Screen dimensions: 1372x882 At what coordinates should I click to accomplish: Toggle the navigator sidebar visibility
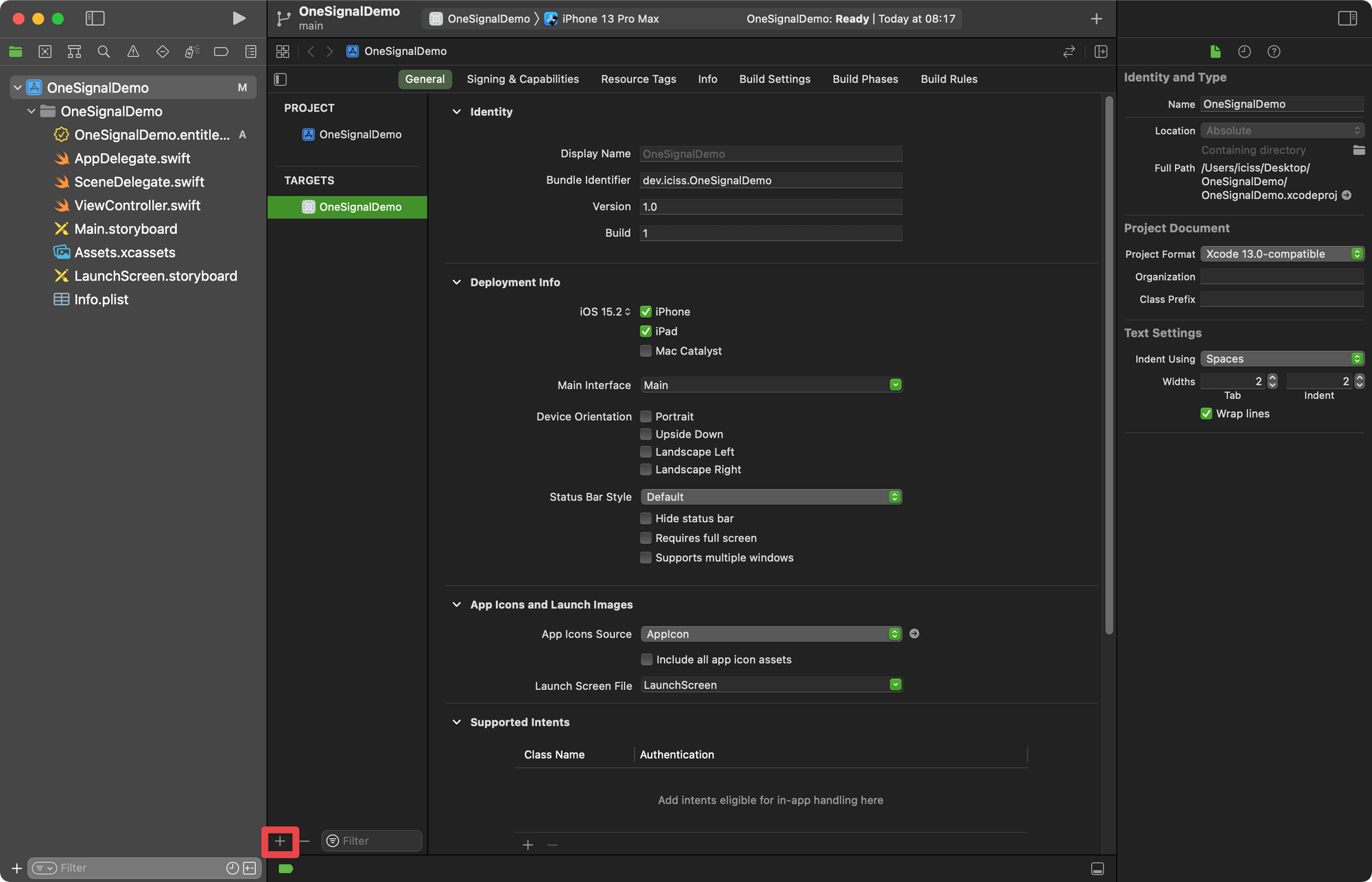(x=95, y=19)
